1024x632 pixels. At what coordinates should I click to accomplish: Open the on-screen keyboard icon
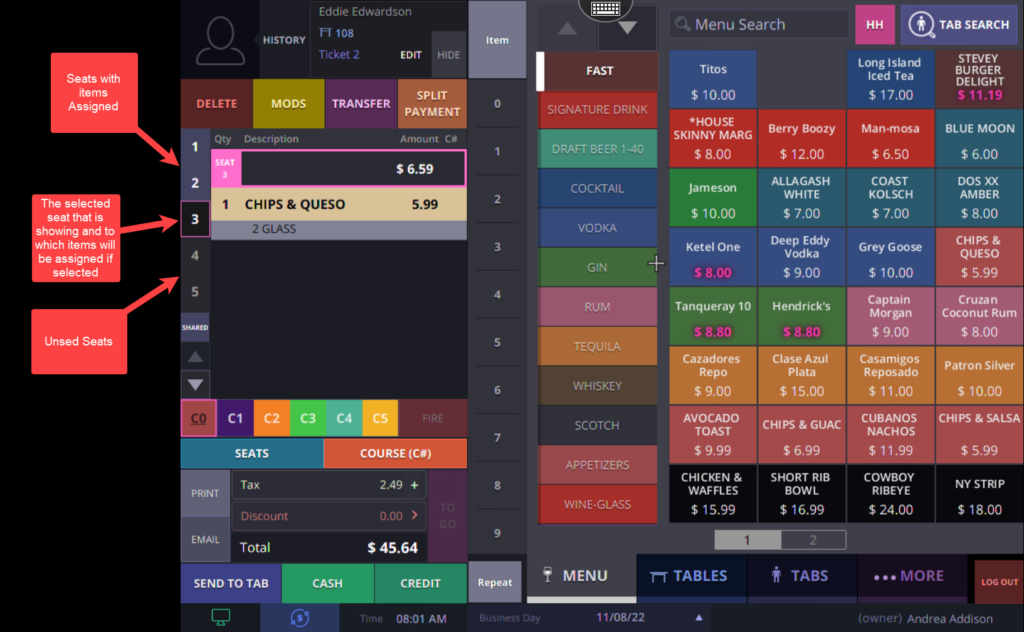click(x=605, y=8)
